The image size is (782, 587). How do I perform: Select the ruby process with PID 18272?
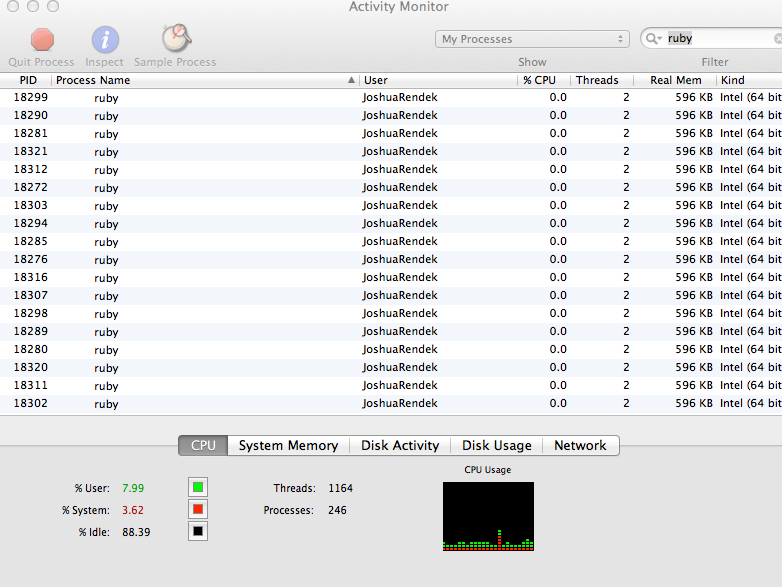click(391, 188)
